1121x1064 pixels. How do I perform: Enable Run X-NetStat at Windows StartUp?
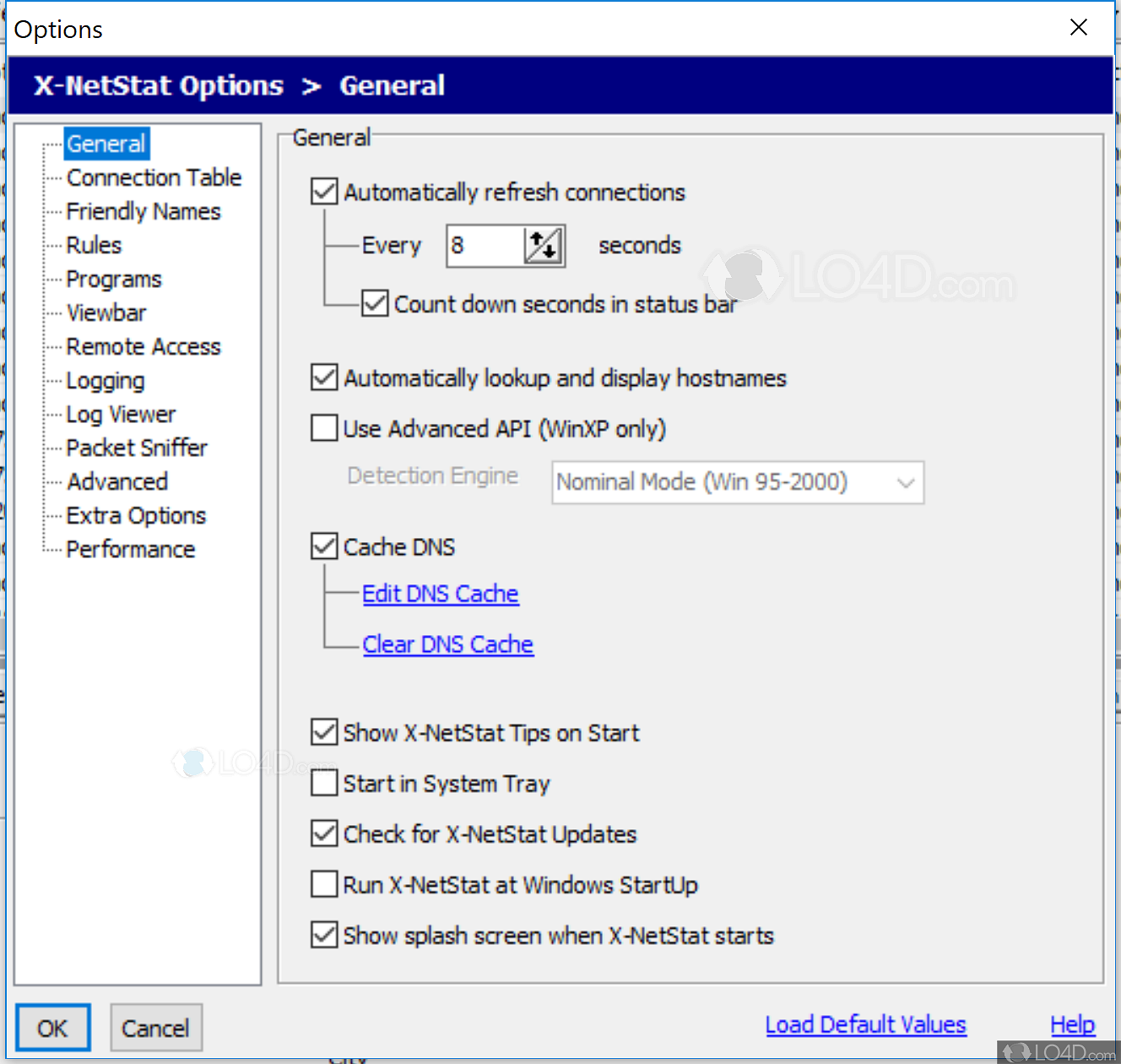tap(324, 884)
